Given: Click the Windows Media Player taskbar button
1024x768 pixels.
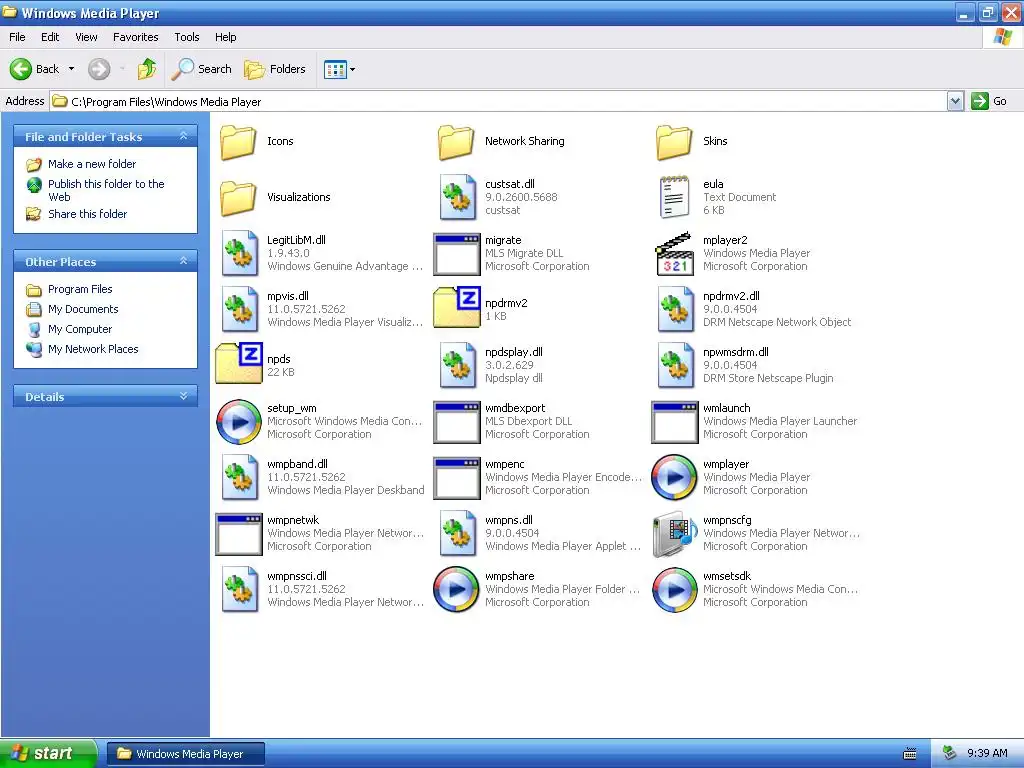Looking at the screenshot, I should (x=185, y=754).
